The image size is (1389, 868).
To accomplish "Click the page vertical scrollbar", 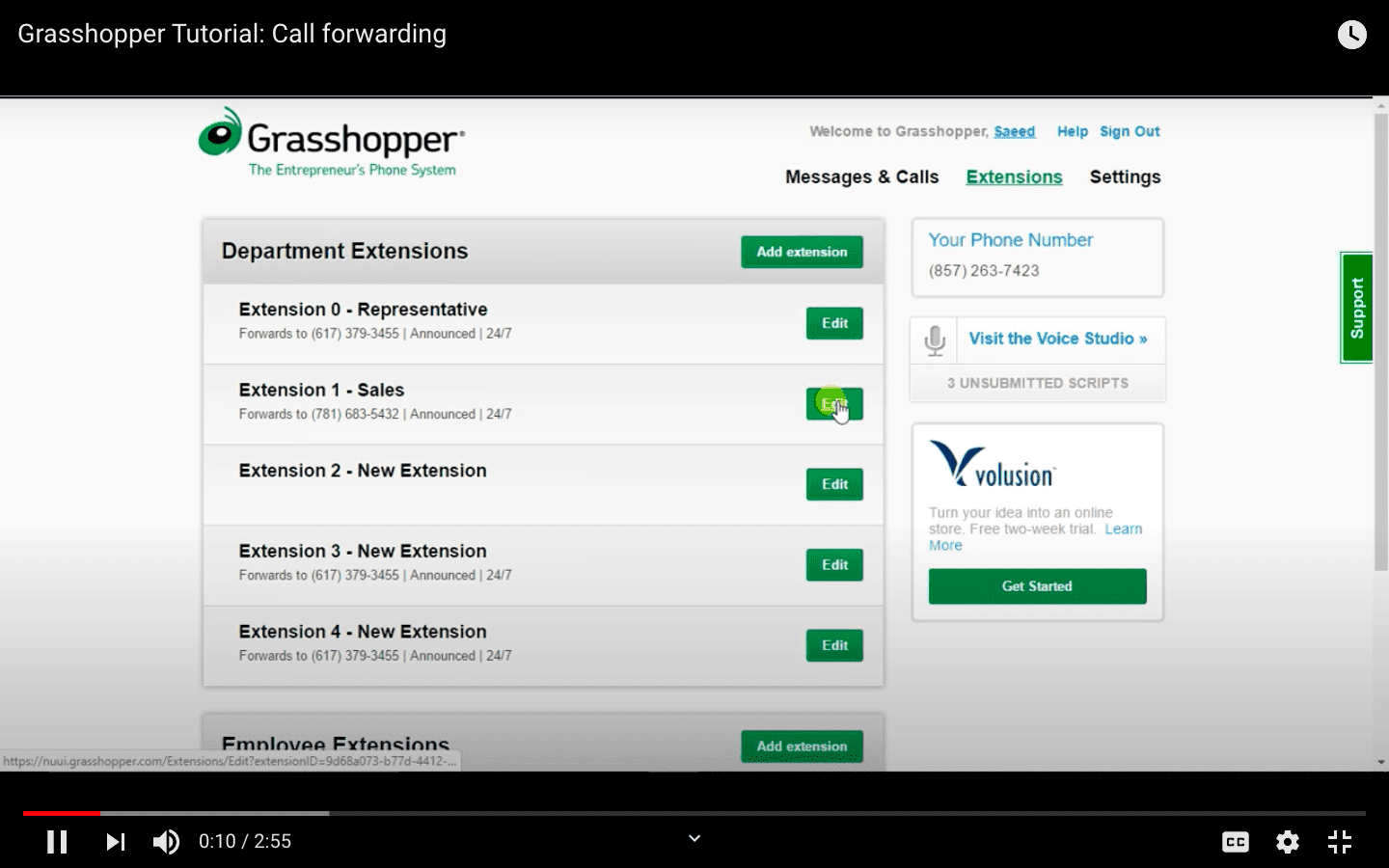I will point(1380,341).
